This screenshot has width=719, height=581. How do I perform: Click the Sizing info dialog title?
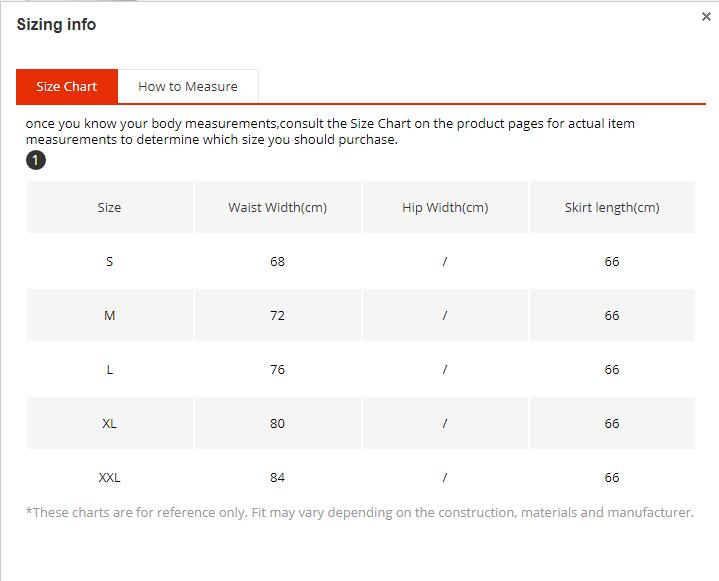[57, 25]
